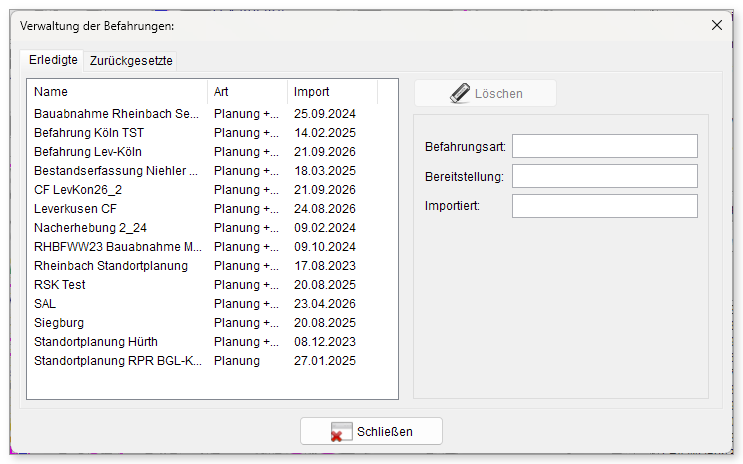Select the Befahrung Köln TST entry
The height and width of the screenshot is (464, 743).
point(212,133)
